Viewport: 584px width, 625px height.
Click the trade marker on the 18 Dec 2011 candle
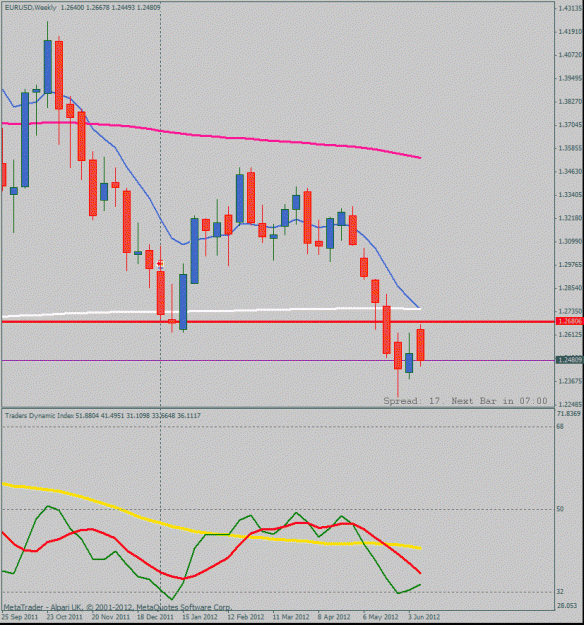[x=161, y=263]
